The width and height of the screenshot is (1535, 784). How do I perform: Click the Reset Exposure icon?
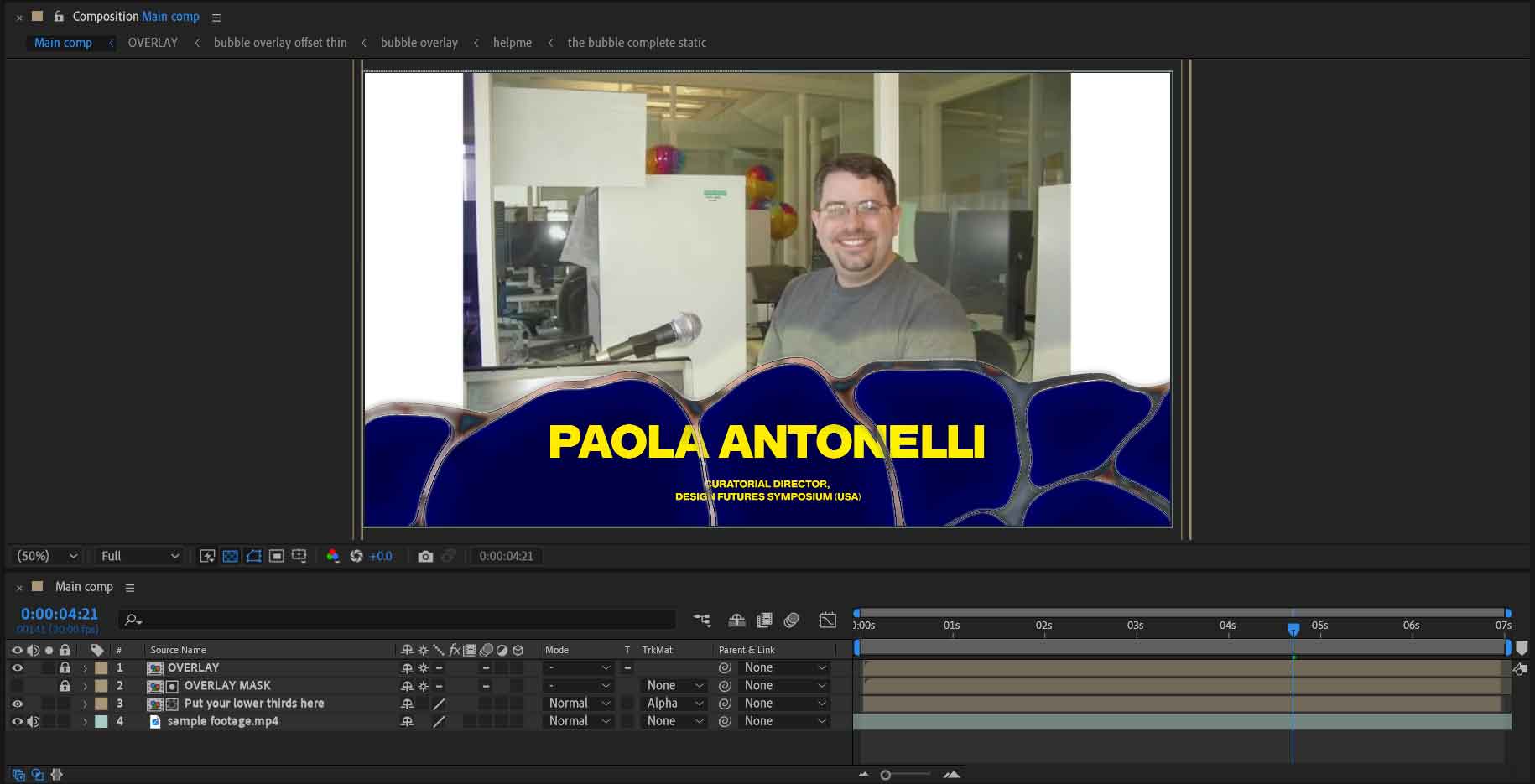click(356, 556)
